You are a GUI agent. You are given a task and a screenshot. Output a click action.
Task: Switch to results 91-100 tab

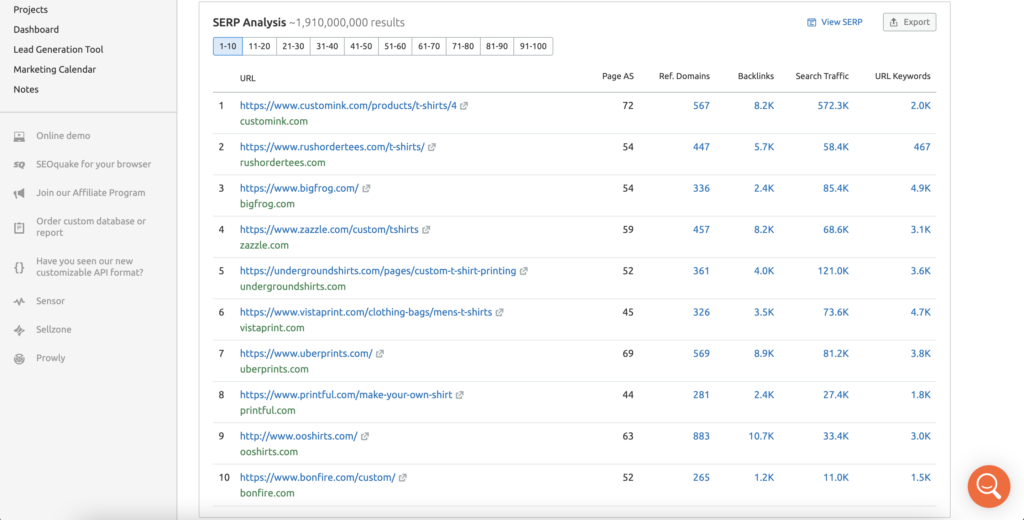(x=533, y=46)
